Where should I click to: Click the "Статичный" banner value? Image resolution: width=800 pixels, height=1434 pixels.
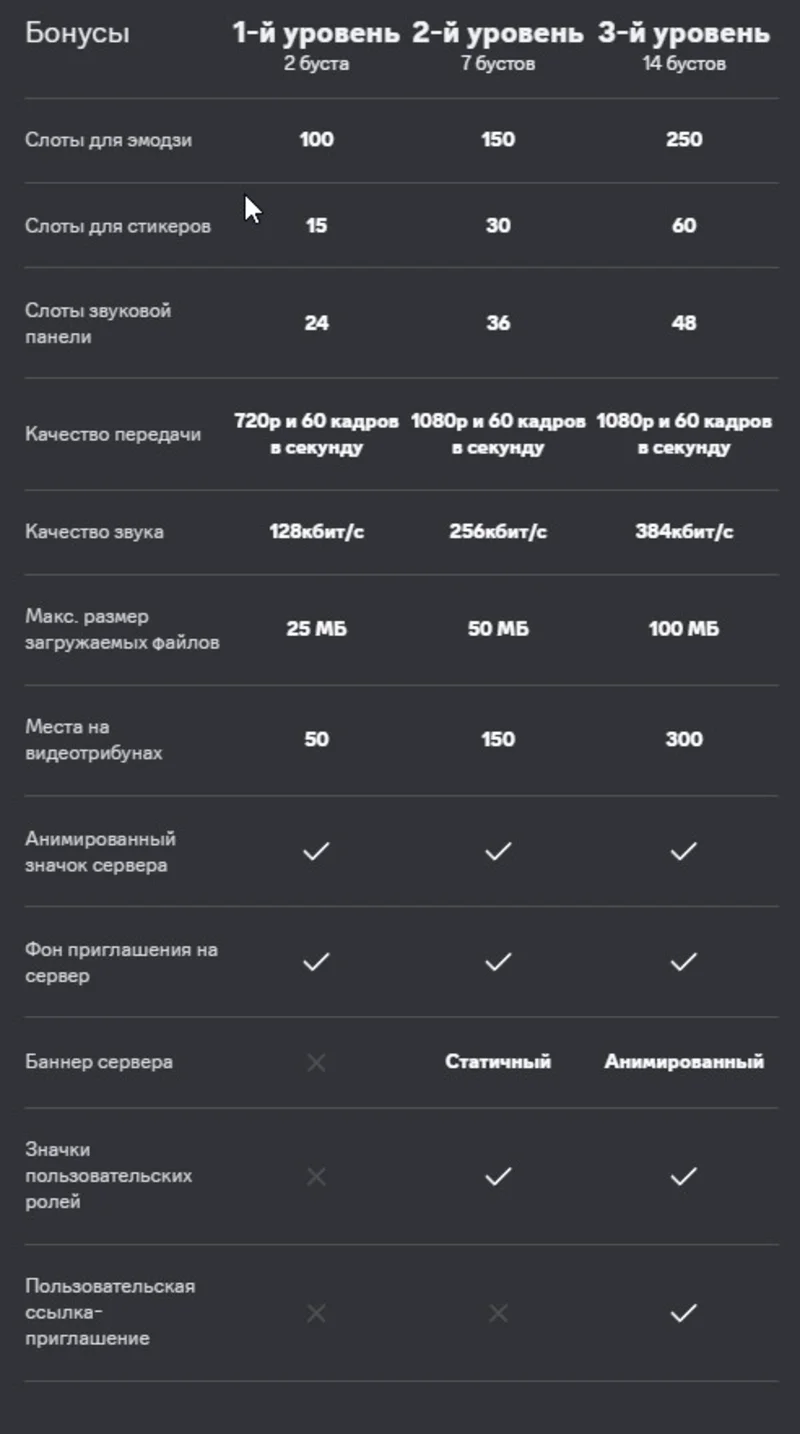[498, 1062]
